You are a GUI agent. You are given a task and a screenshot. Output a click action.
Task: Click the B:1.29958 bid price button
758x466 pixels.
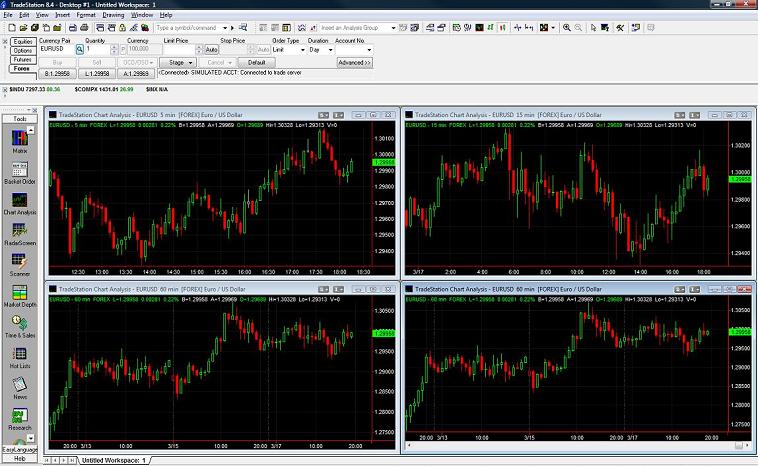[57, 73]
